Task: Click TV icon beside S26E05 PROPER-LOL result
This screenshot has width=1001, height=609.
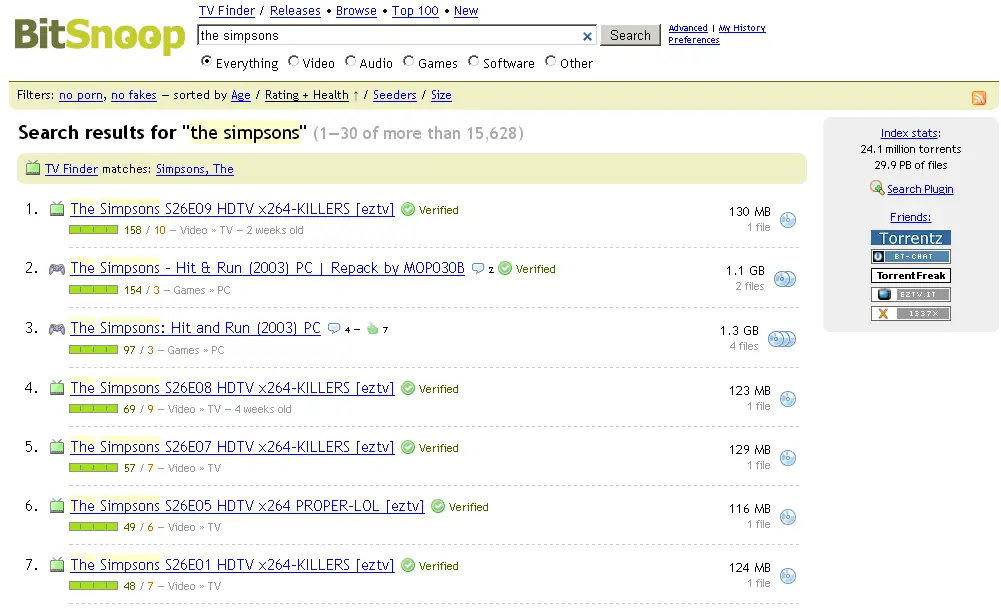Action: (57, 506)
